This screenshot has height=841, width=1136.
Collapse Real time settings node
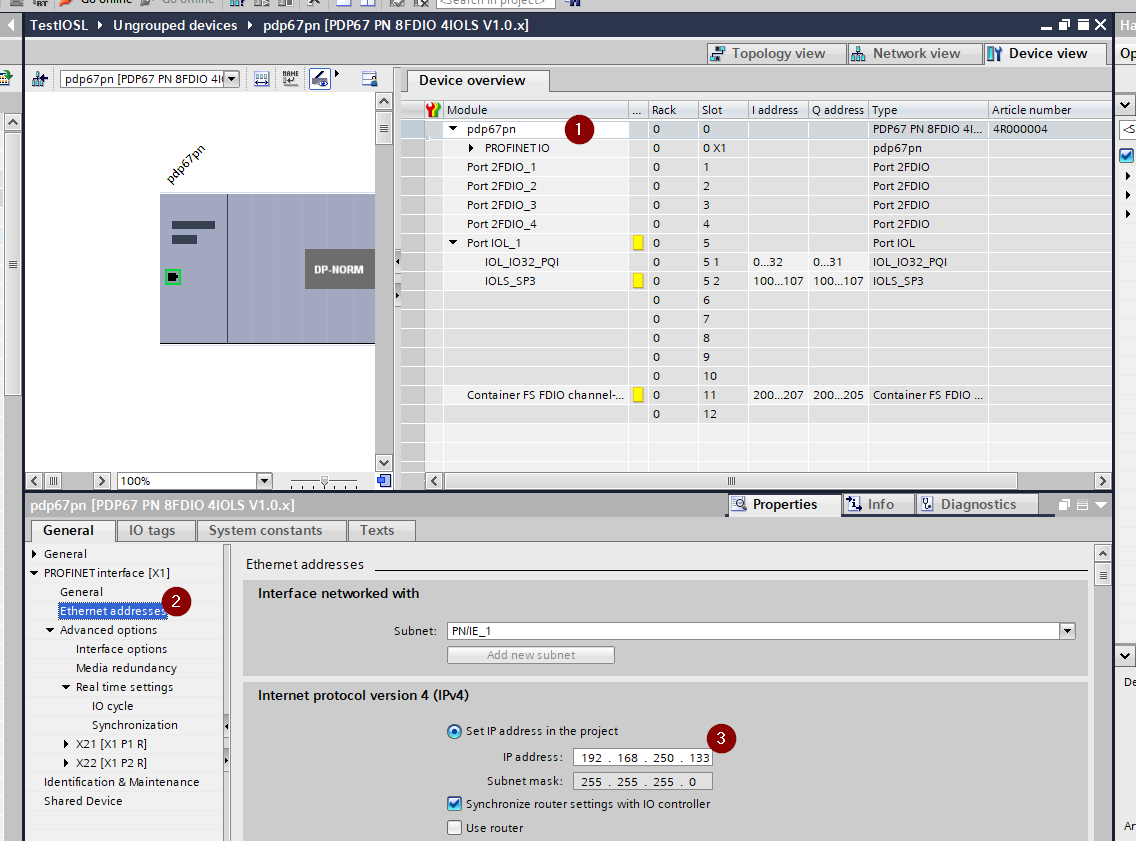click(x=66, y=687)
